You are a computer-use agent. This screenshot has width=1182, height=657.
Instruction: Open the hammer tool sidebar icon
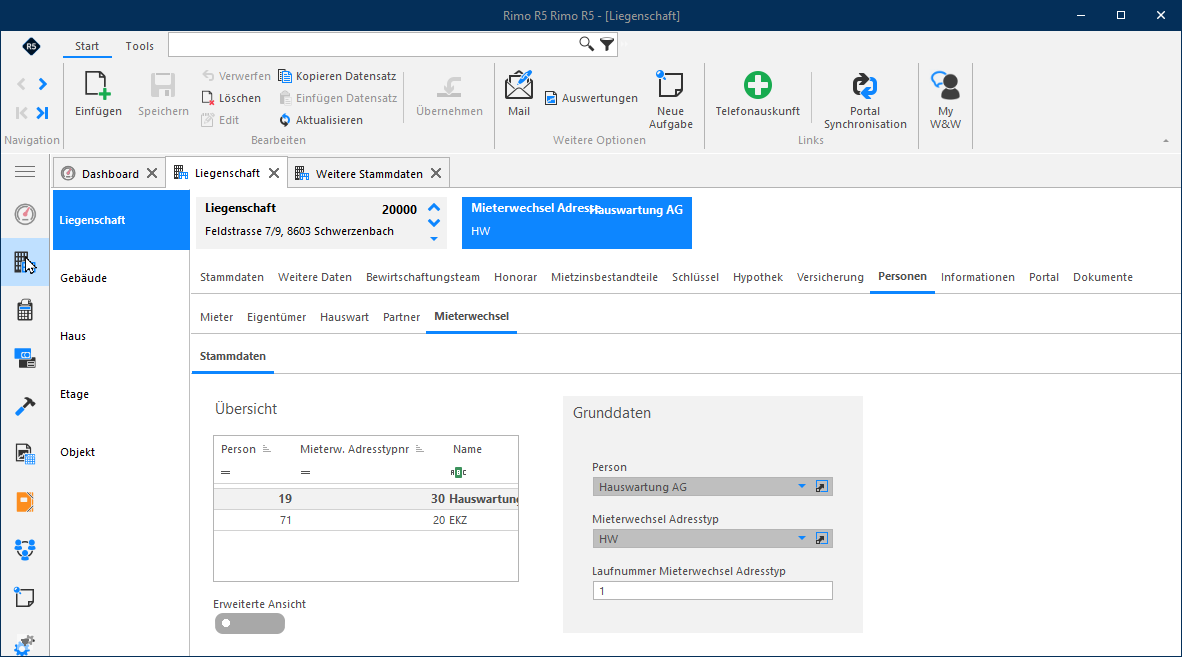pos(25,406)
